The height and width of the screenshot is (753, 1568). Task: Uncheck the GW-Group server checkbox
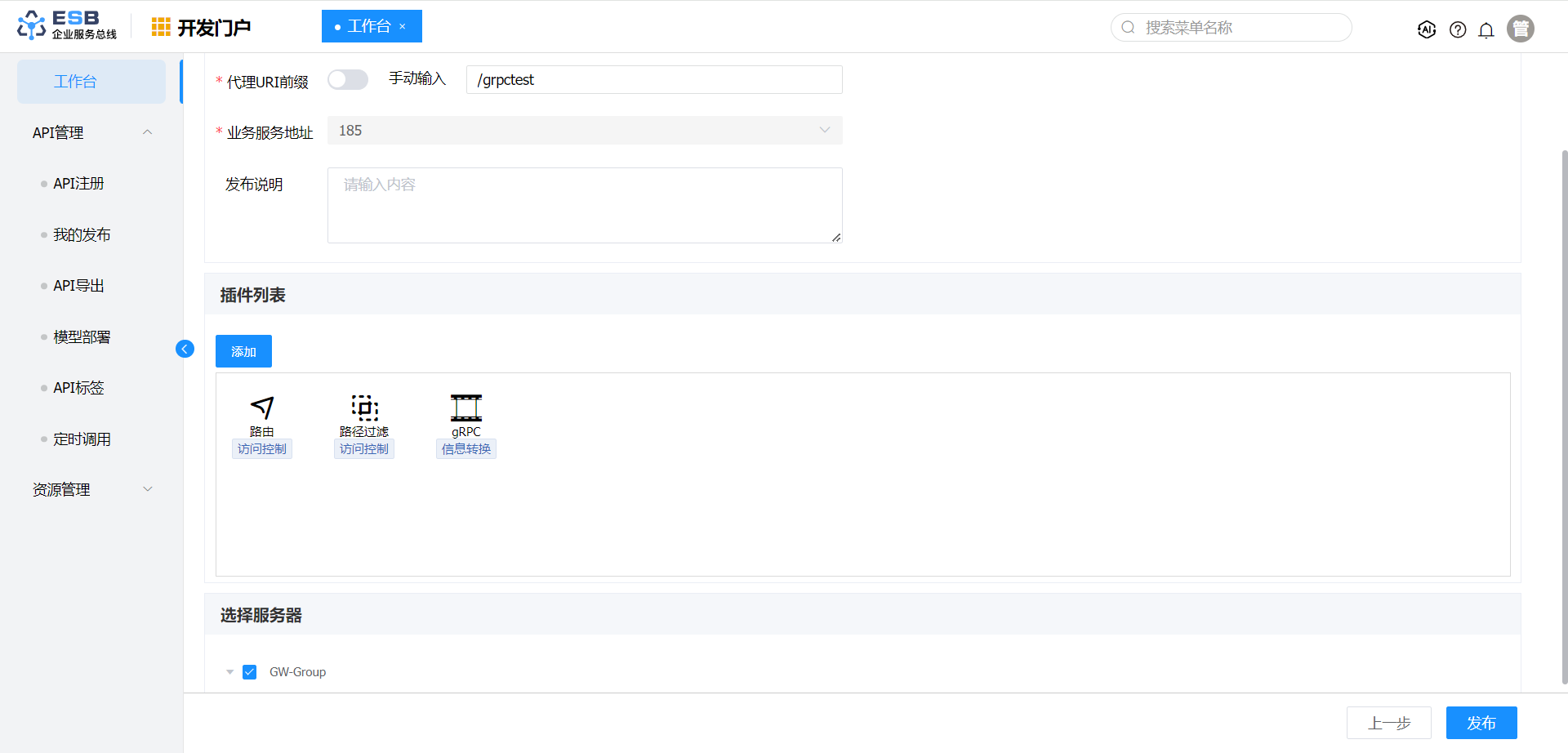pyautogui.click(x=250, y=672)
